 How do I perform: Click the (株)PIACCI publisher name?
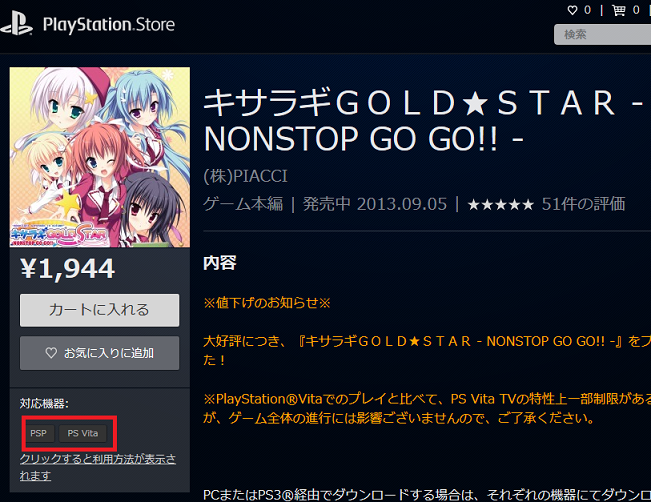click(245, 176)
